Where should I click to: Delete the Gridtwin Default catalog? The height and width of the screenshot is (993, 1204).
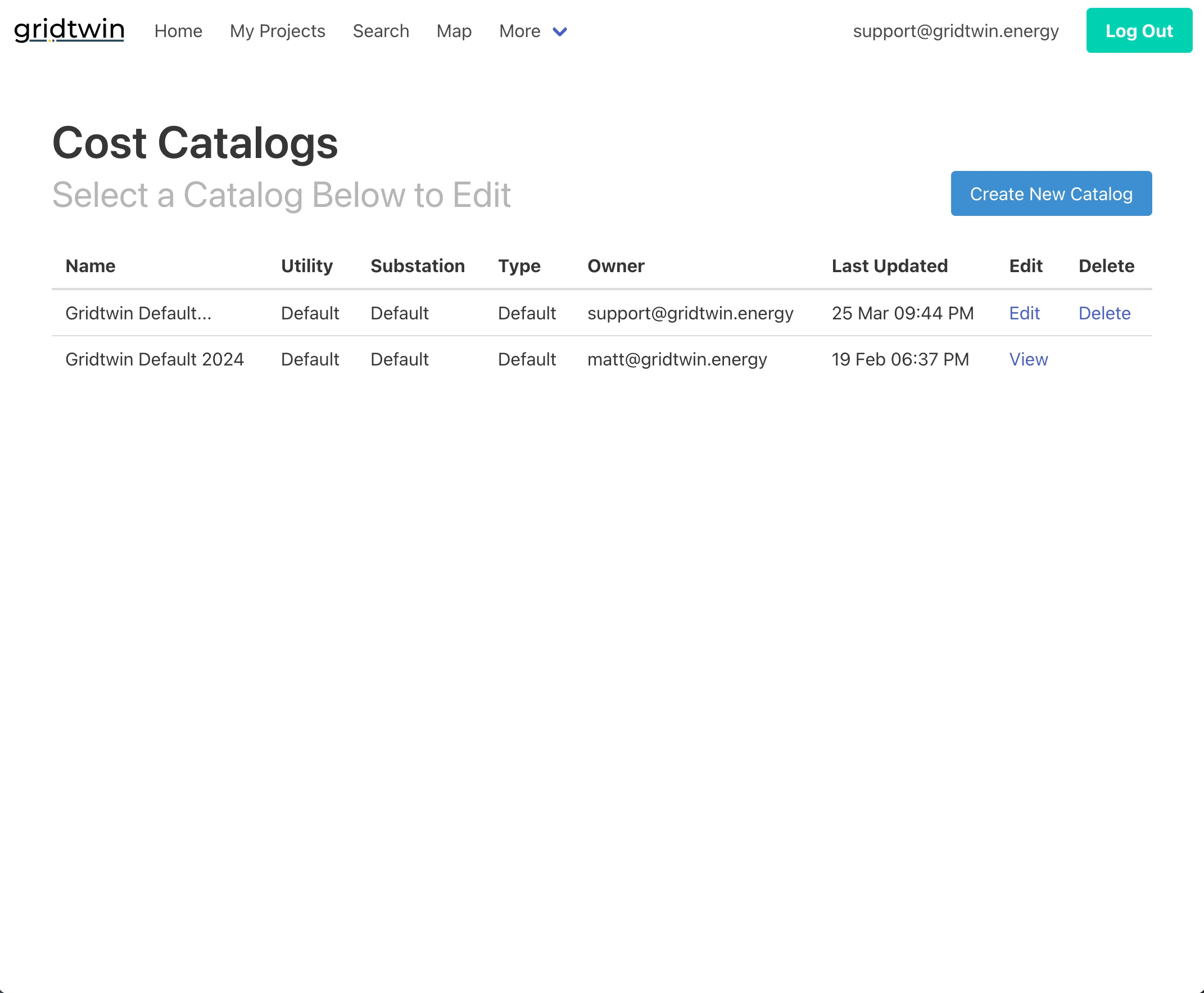[x=1104, y=313]
